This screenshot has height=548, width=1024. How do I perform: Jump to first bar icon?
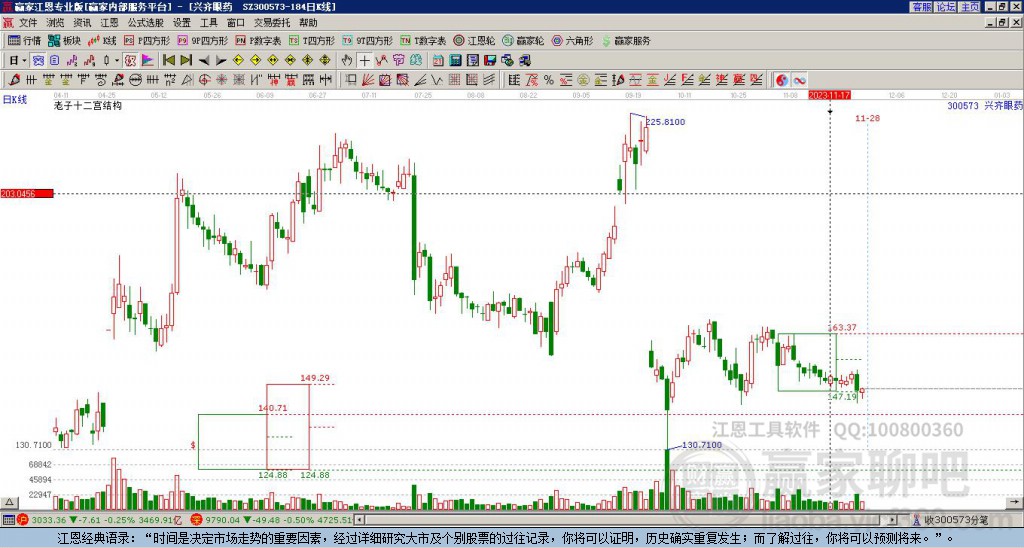(168, 61)
